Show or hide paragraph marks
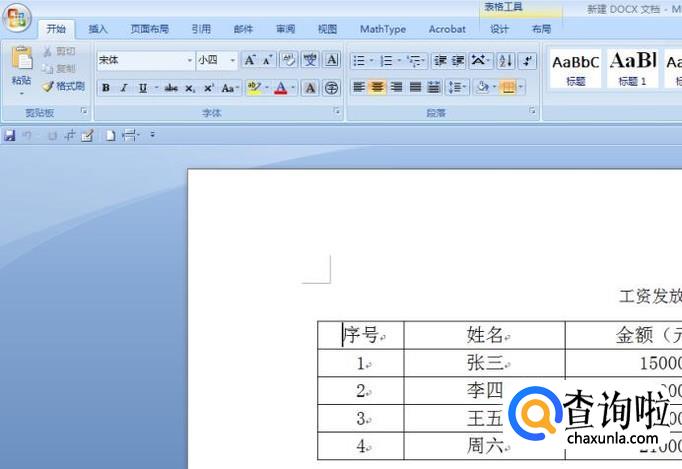Image resolution: width=682 pixels, height=469 pixels. (527, 60)
